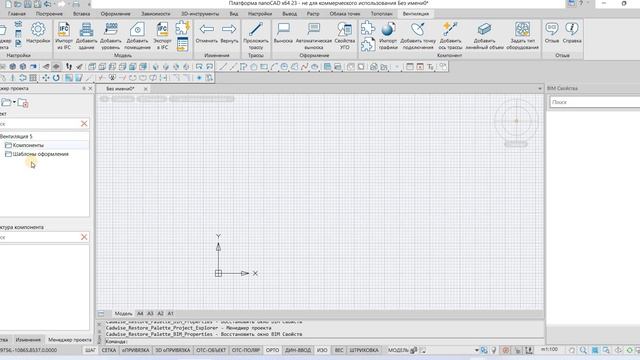Click puzzle piece with lightning icon
This screenshot has height=360, width=640.
(x=182, y=28)
